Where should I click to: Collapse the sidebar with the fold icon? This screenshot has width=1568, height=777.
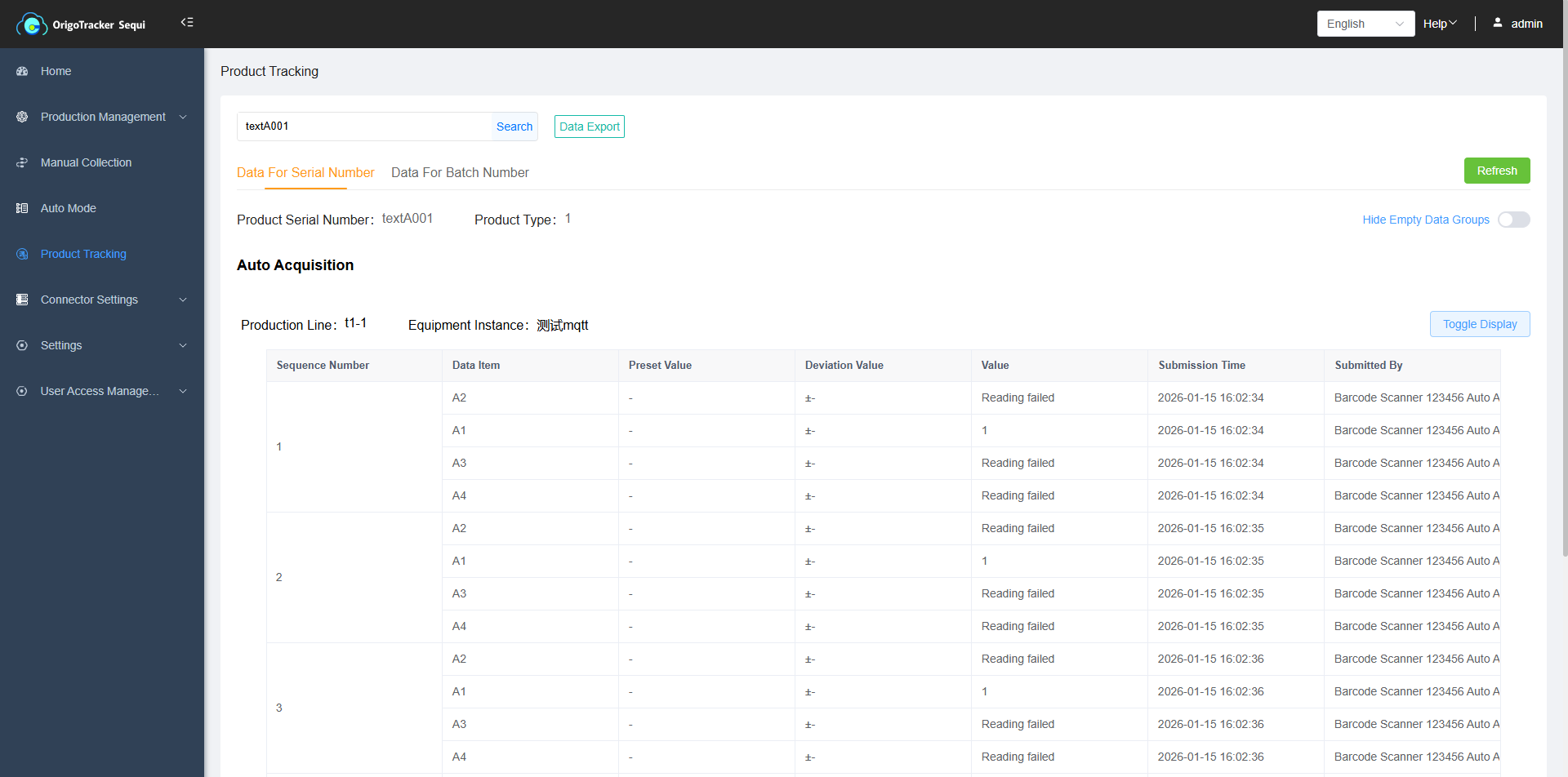[x=187, y=23]
